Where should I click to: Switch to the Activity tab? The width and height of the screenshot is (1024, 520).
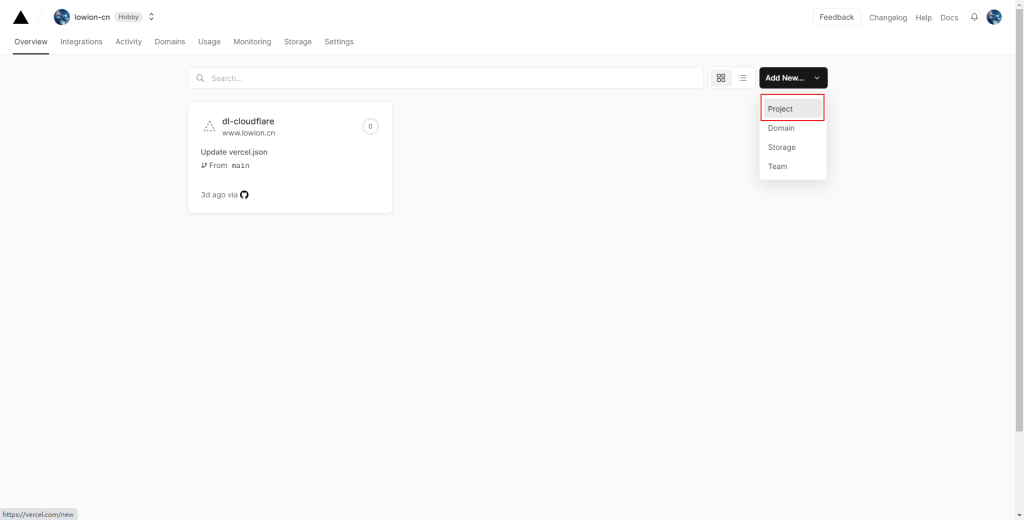[x=129, y=42]
